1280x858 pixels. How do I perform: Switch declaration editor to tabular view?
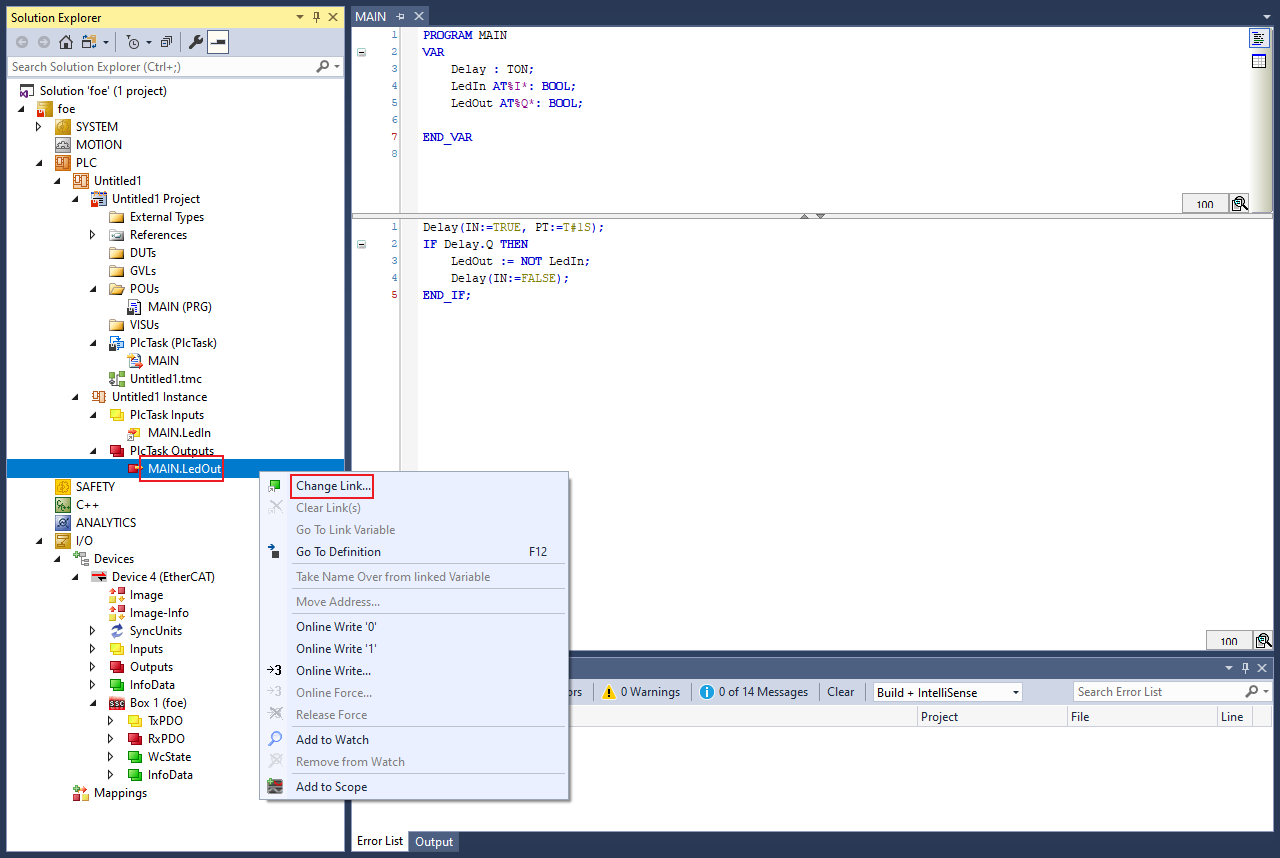pyautogui.click(x=1259, y=62)
